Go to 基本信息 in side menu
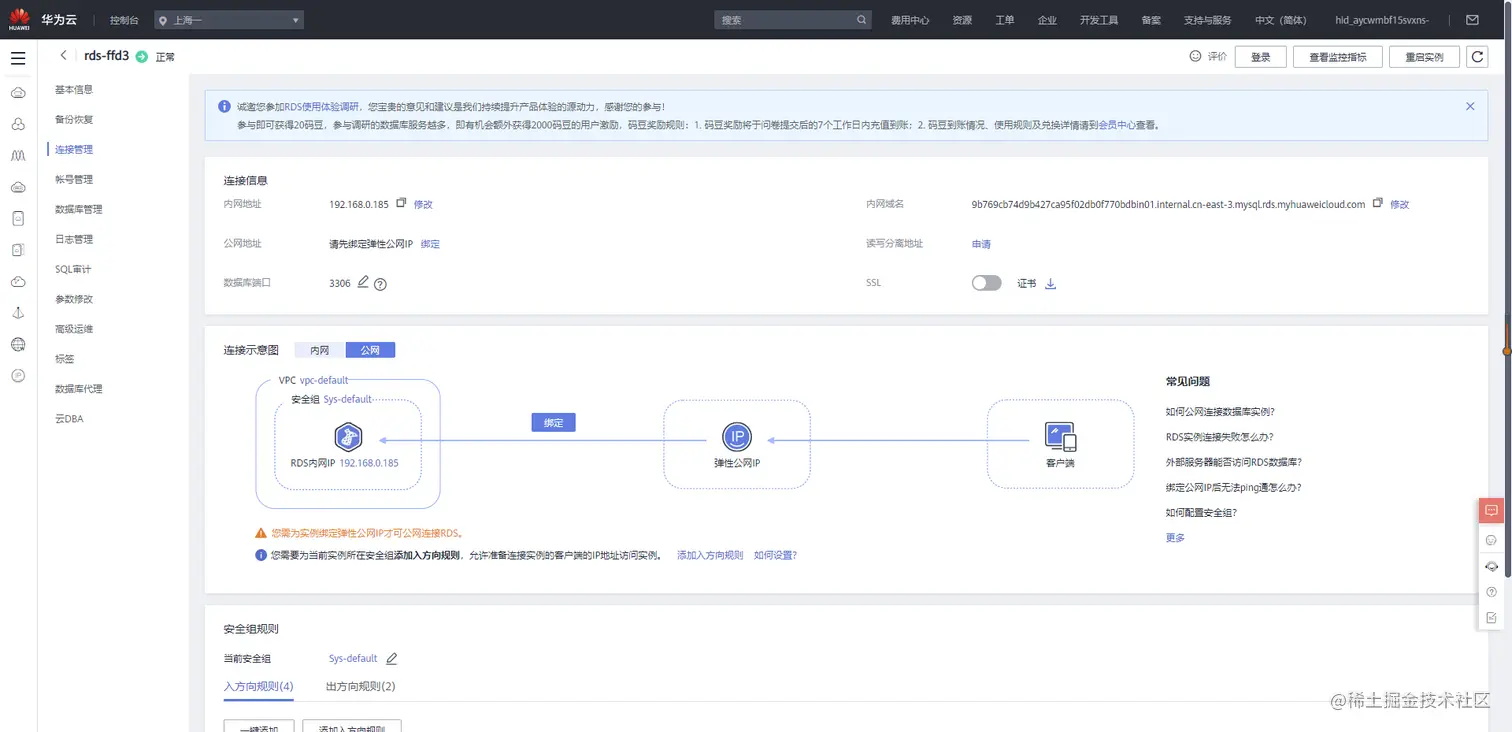Viewport: 1512px width, 732px height. tap(74, 89)
